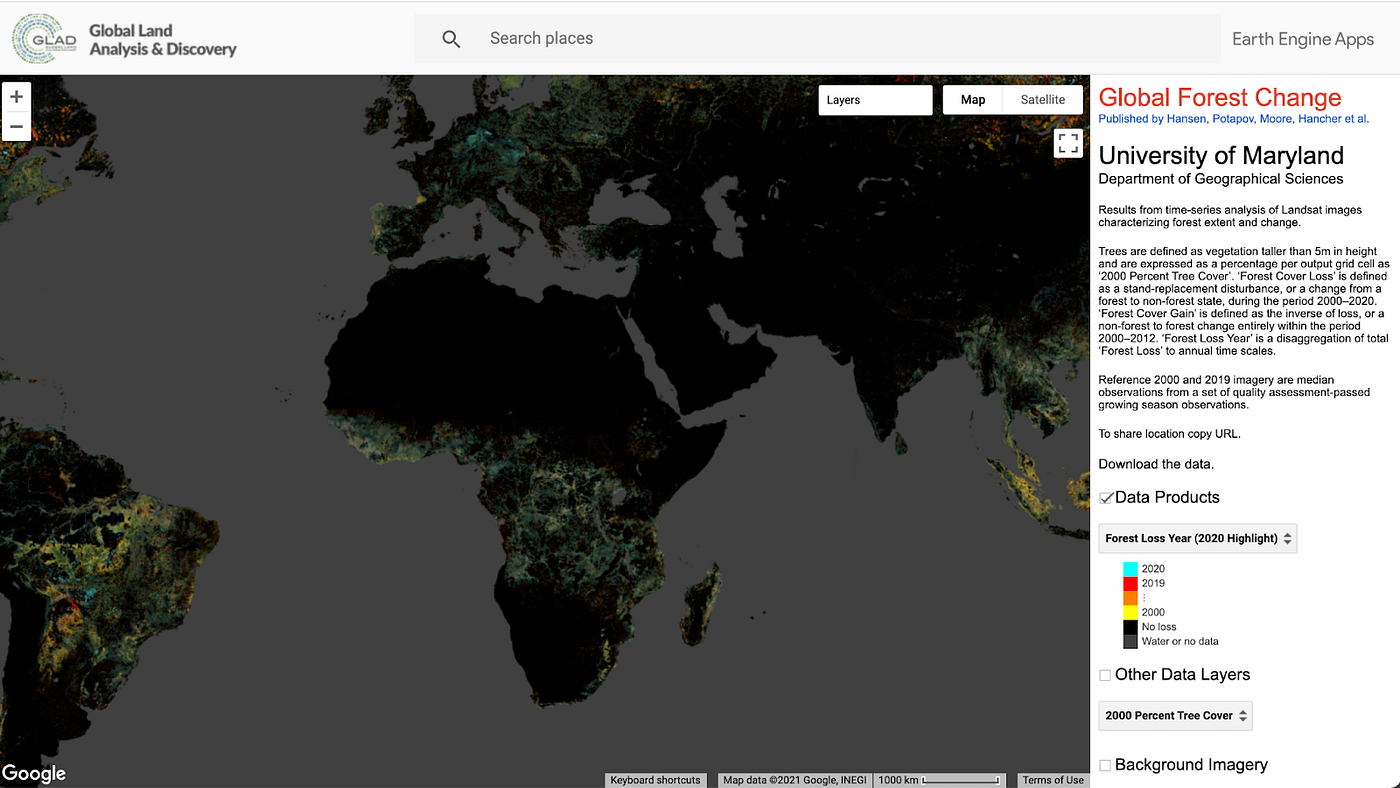Click the Google logo on map
The width and height of the screenshot is (1400, 788).
click(x=34, y=773)
